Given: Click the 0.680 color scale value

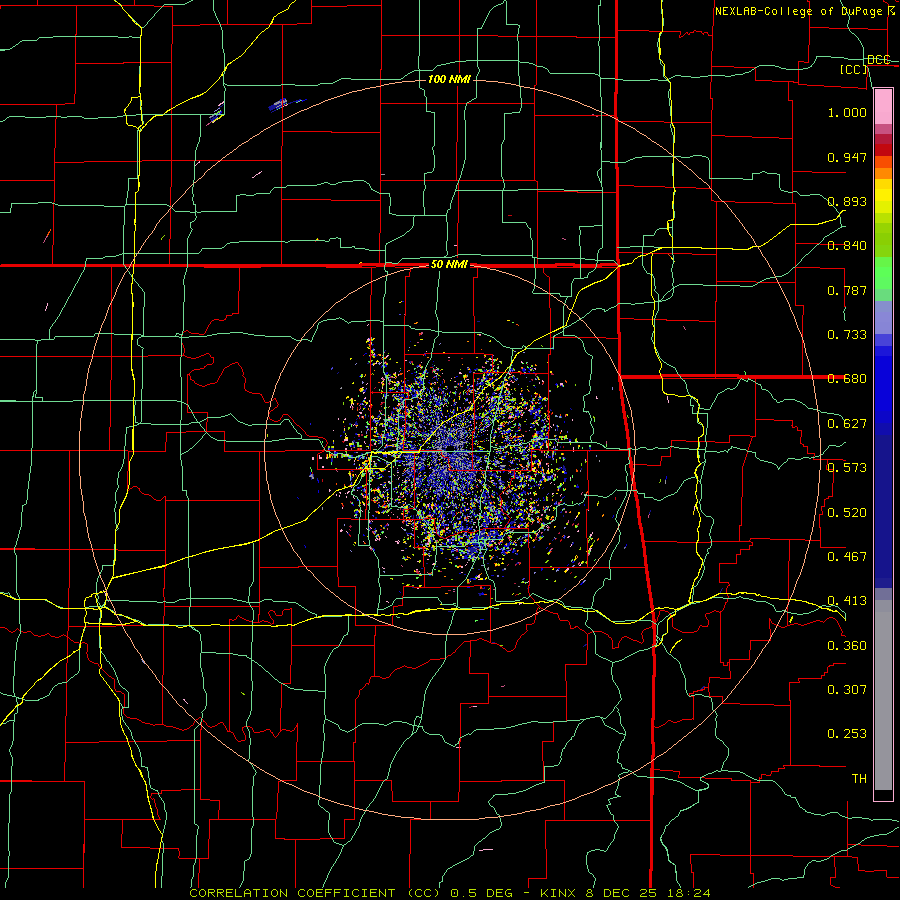Looking at the screenshot, I should point(847,379).
